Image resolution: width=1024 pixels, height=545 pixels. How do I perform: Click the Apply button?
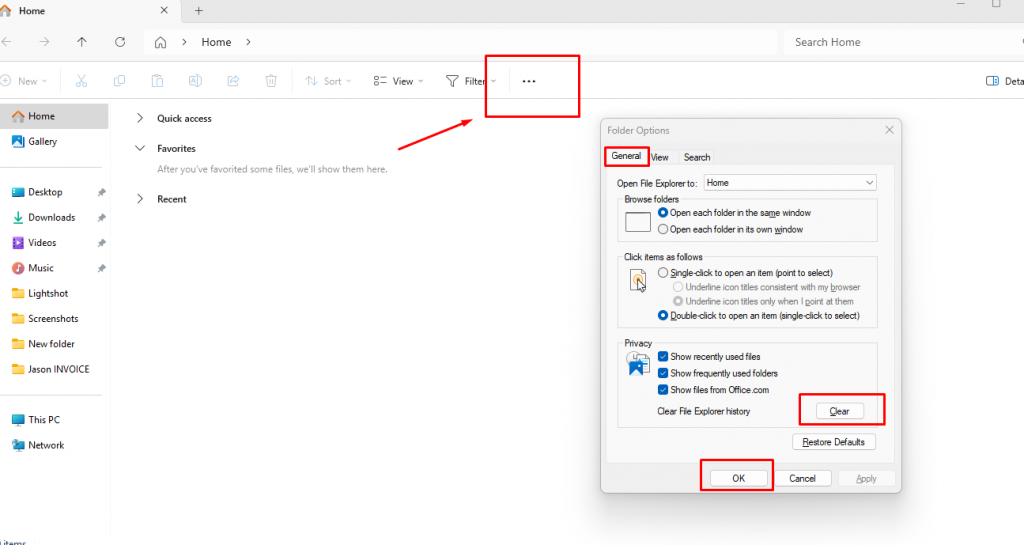[x=866, y=478]
